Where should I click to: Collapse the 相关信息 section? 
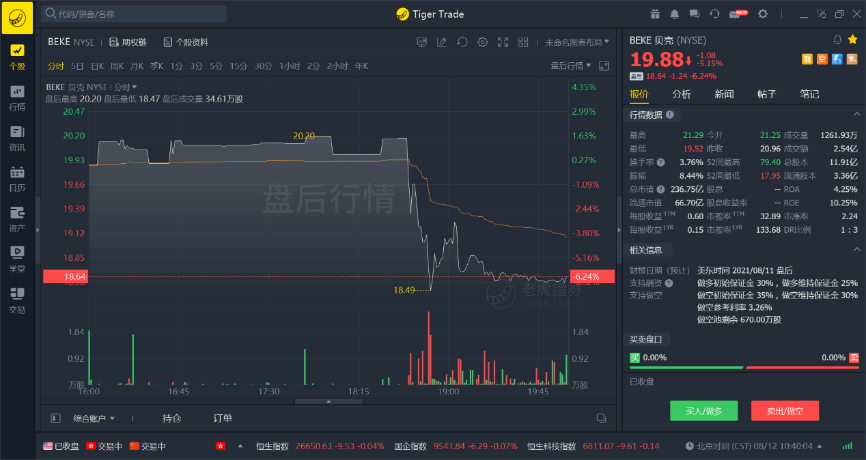coord(857,250)
